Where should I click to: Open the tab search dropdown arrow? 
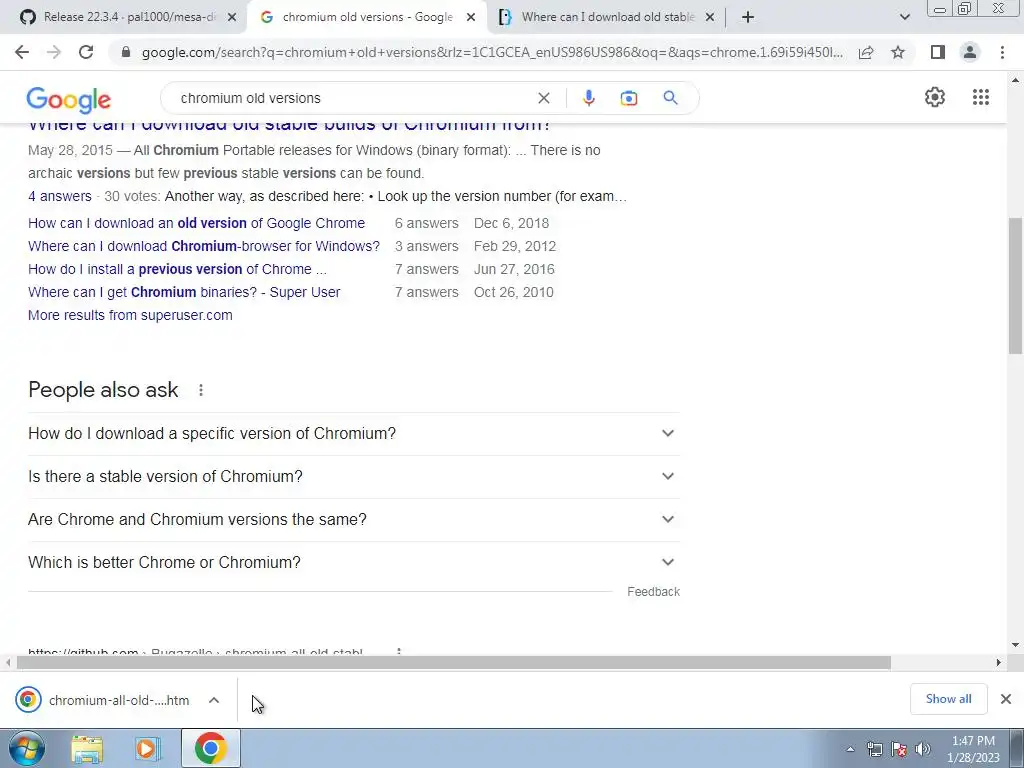point(904,17)
